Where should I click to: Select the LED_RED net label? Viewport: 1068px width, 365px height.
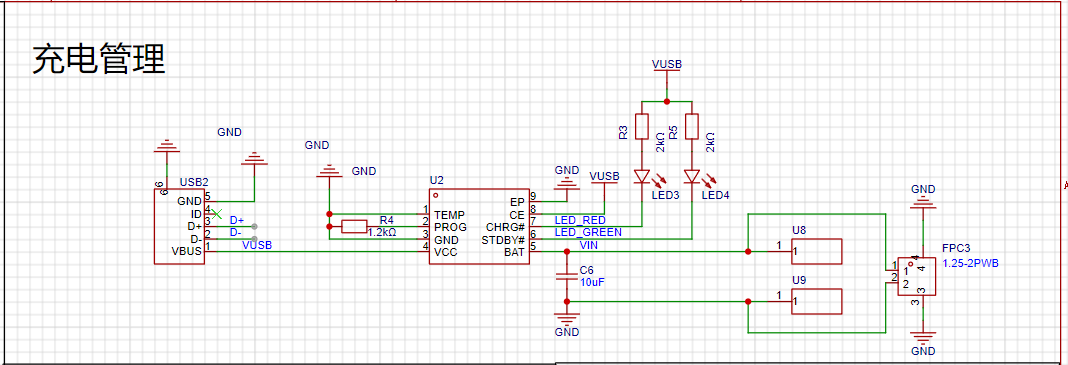(x=580, y=220)
